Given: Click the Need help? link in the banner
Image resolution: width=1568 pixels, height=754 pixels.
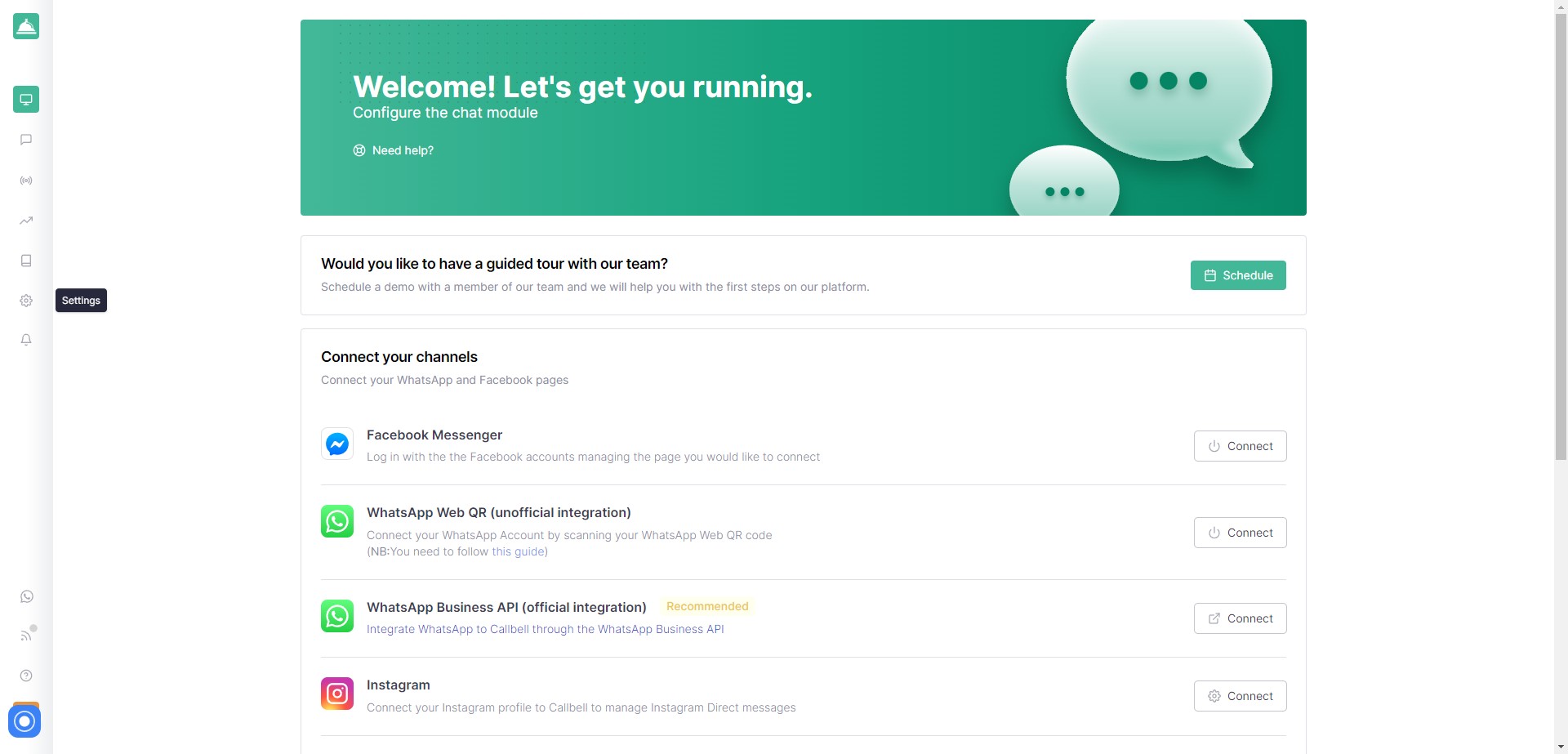Looking at the screenshot, I should click(x=394, y=150).
